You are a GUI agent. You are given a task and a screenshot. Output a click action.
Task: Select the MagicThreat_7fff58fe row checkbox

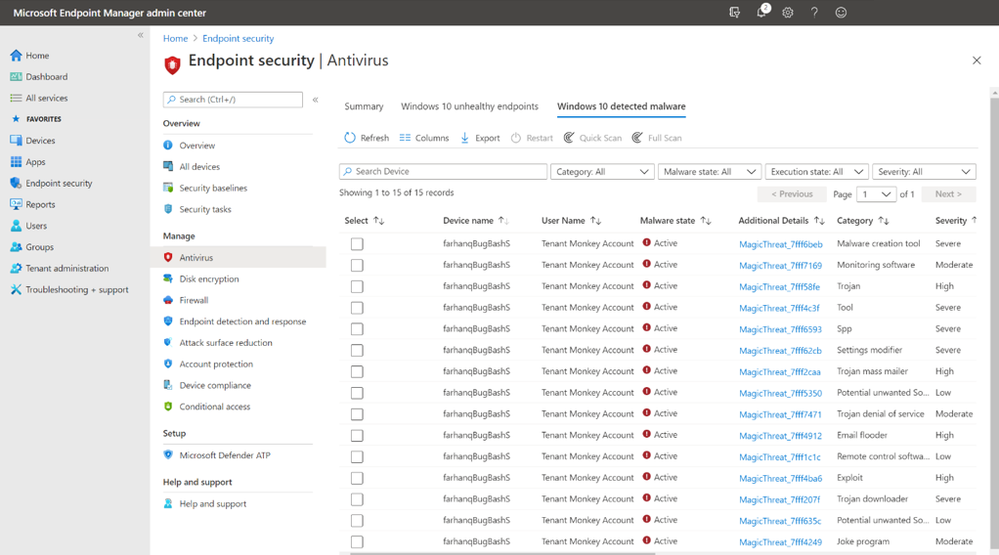click(357, 287)
